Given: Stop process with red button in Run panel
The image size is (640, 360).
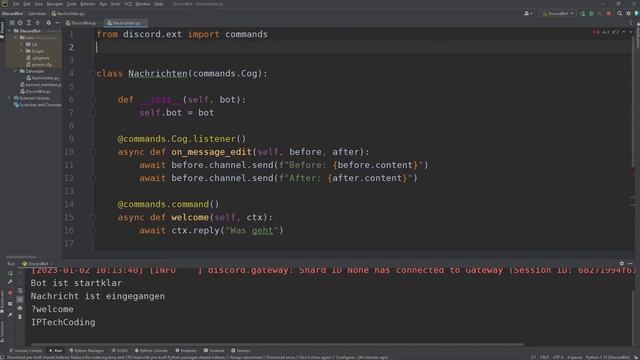Looking at the screenshot, I should tap(10, 292).
